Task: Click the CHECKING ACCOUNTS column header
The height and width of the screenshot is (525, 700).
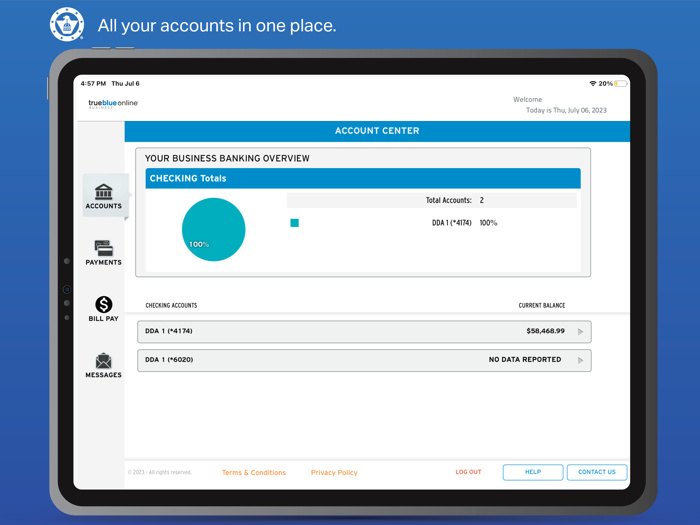Action: click(171, 305)
